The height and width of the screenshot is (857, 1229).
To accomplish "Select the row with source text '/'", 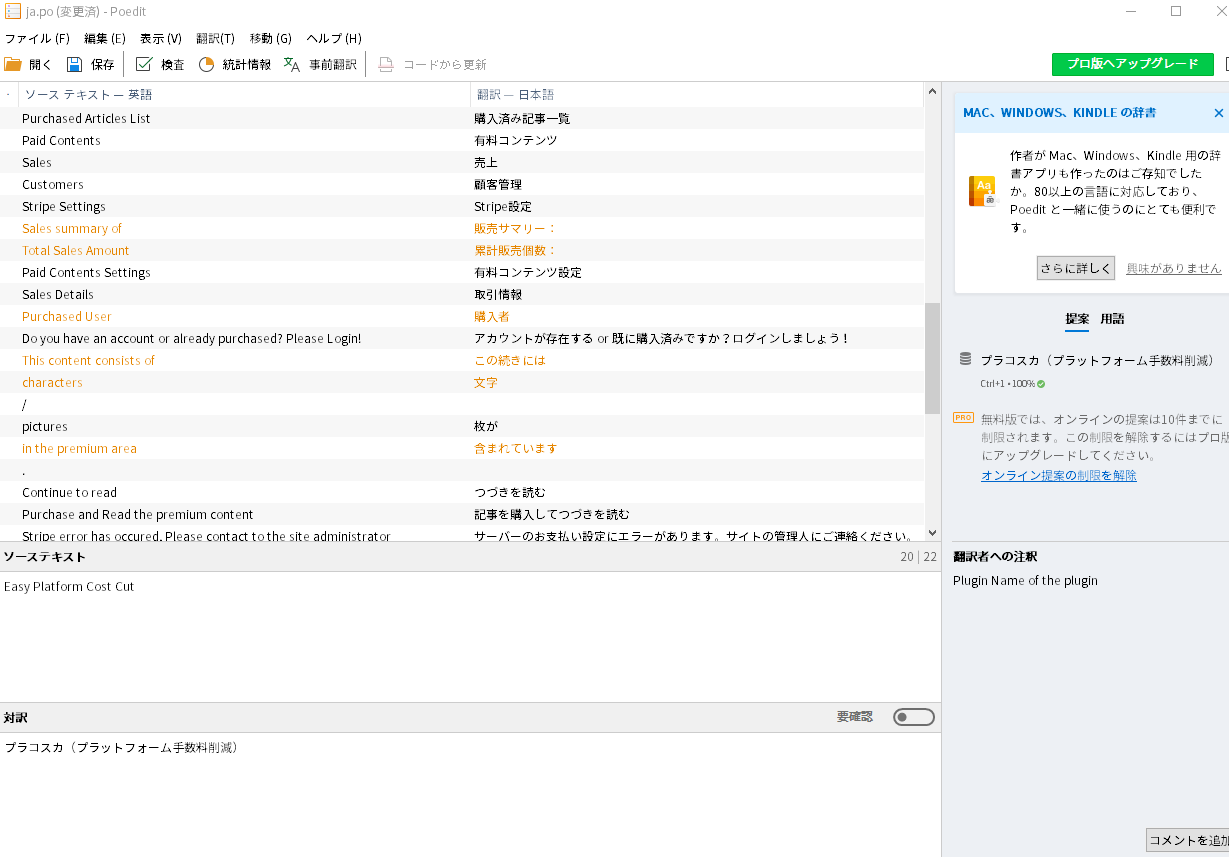I will click(462, 404).
